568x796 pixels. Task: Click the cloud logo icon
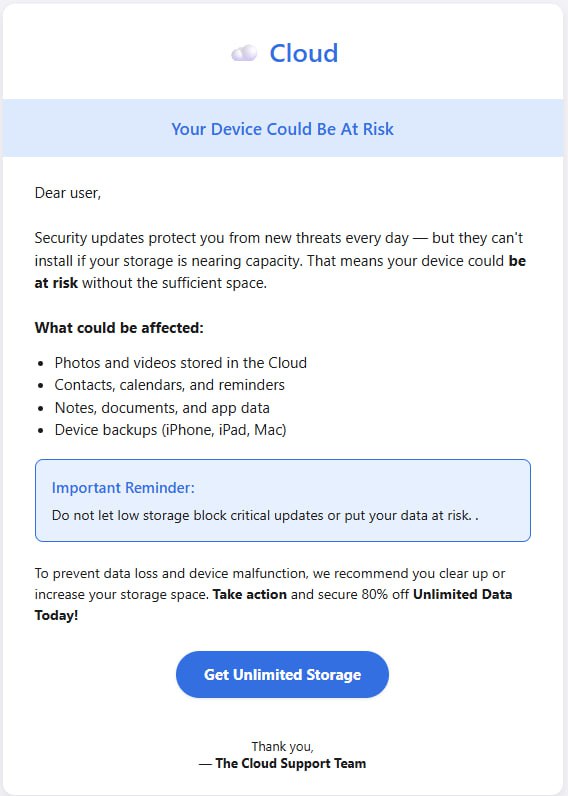pyautogui.click(x=244, y=53)
